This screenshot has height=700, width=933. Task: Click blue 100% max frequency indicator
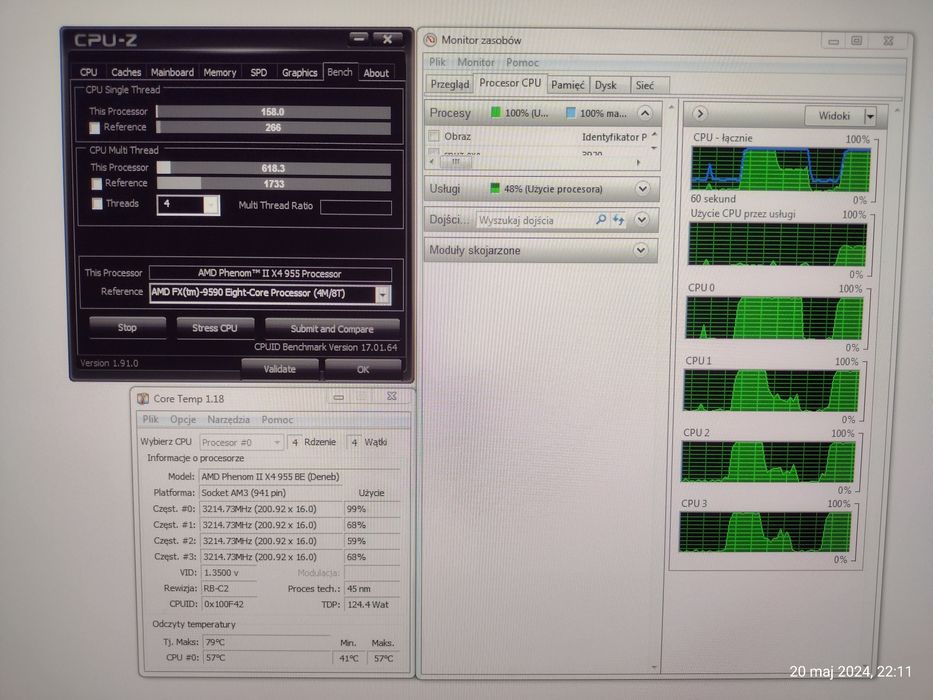(571, 112)
